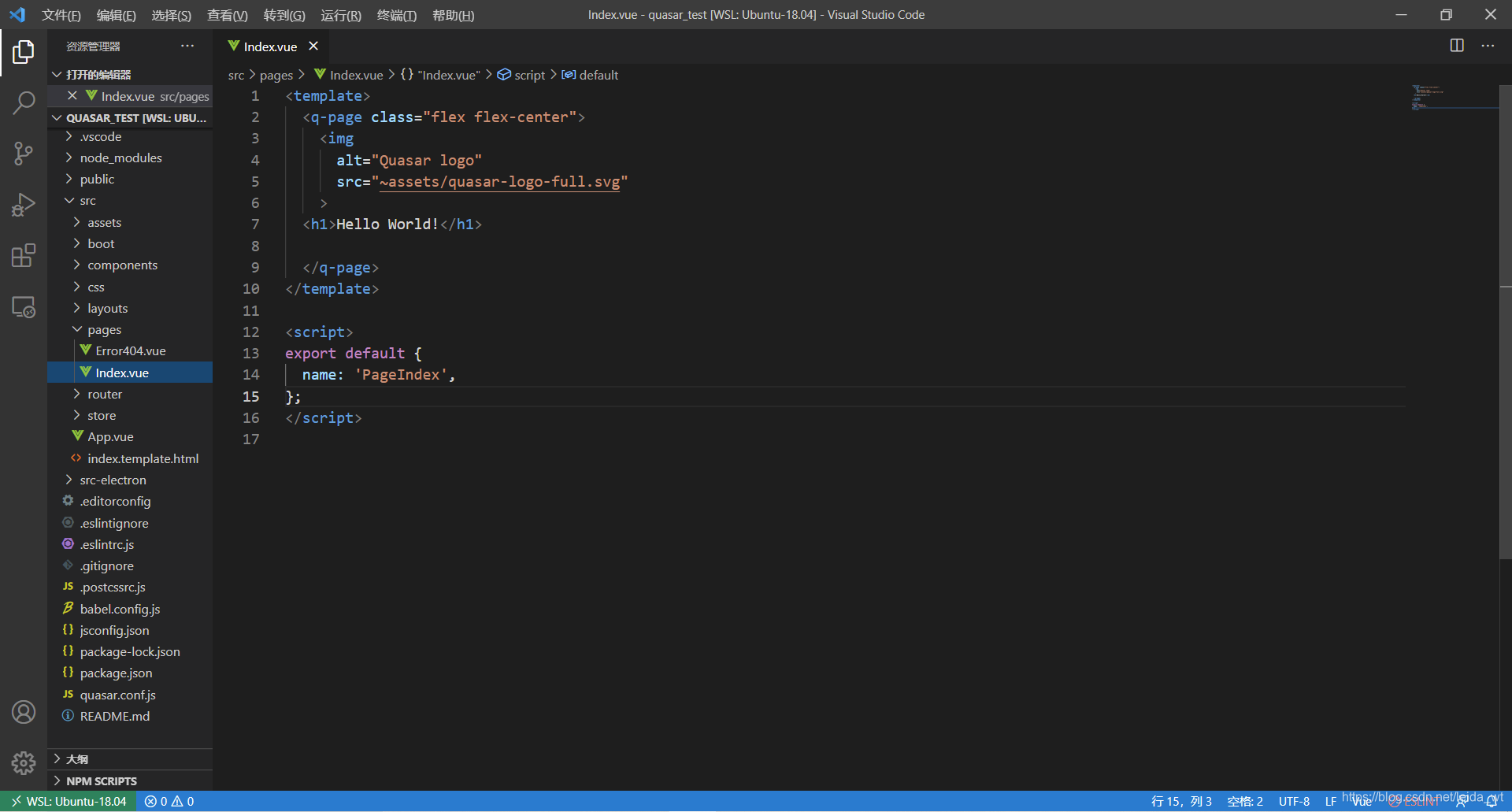Click the WSL: Ubuntu-18.04 remote indicator

[69, 801]
